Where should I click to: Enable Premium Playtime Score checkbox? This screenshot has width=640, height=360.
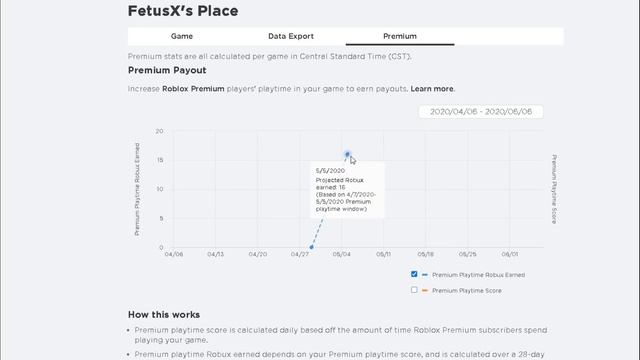(x=414, y=290)
